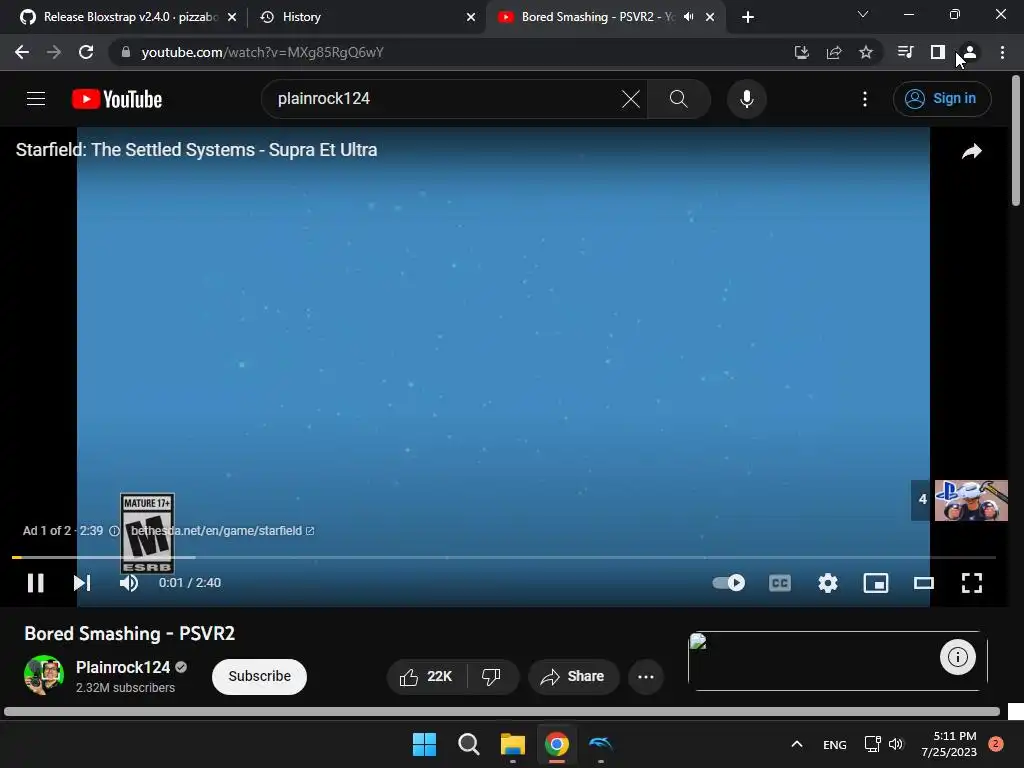Submit search with the magnifier button

coord(679,99)
